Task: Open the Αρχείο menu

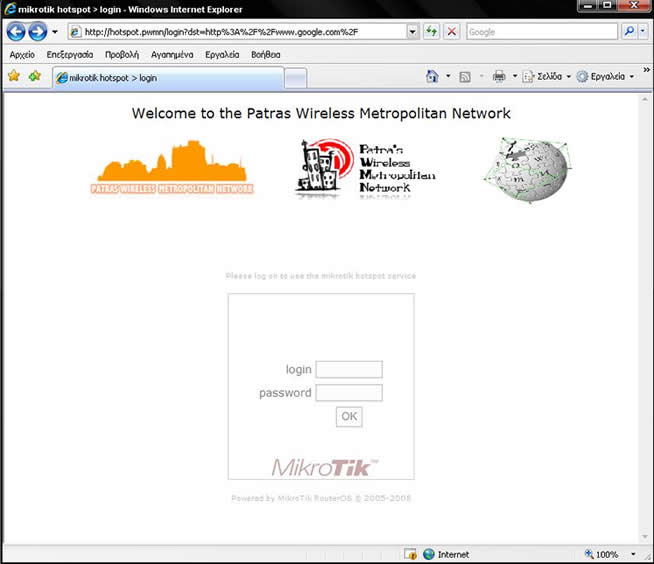Action: (22, 54)
